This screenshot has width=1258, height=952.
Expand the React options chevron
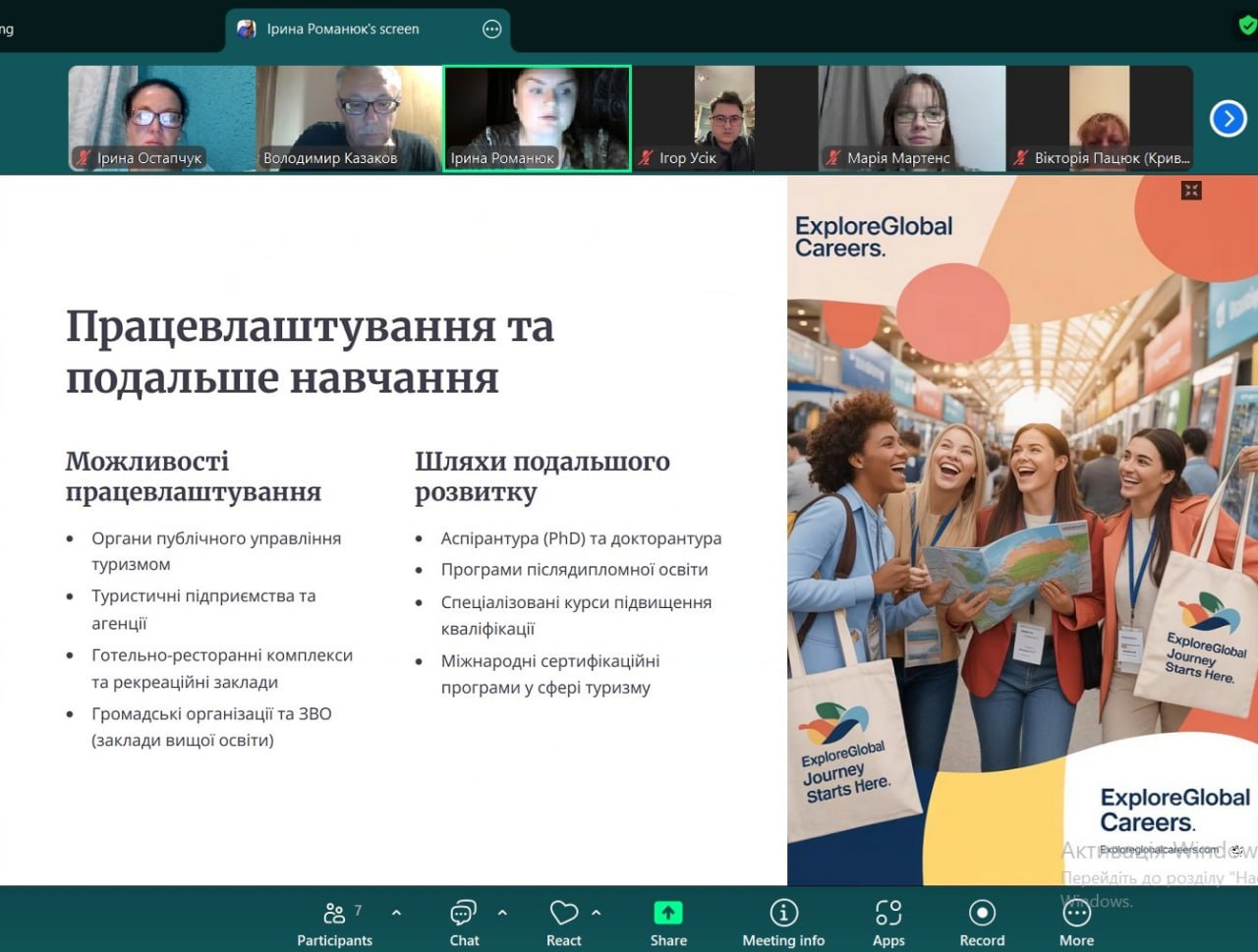tap(597, 913)
